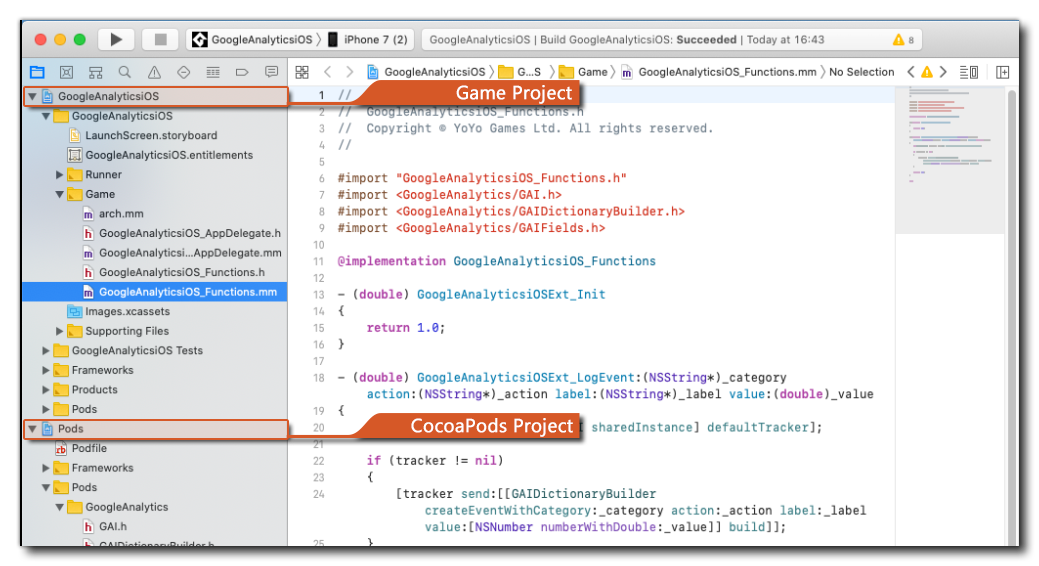
Task: Select arch.mm in the project navigator
Action: pos(121,214)
